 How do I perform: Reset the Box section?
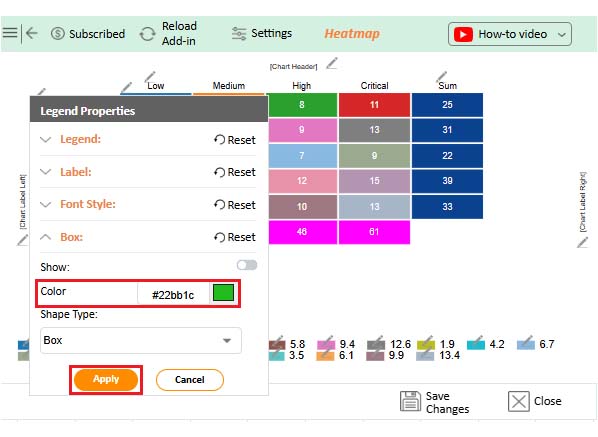click(235, 237)
